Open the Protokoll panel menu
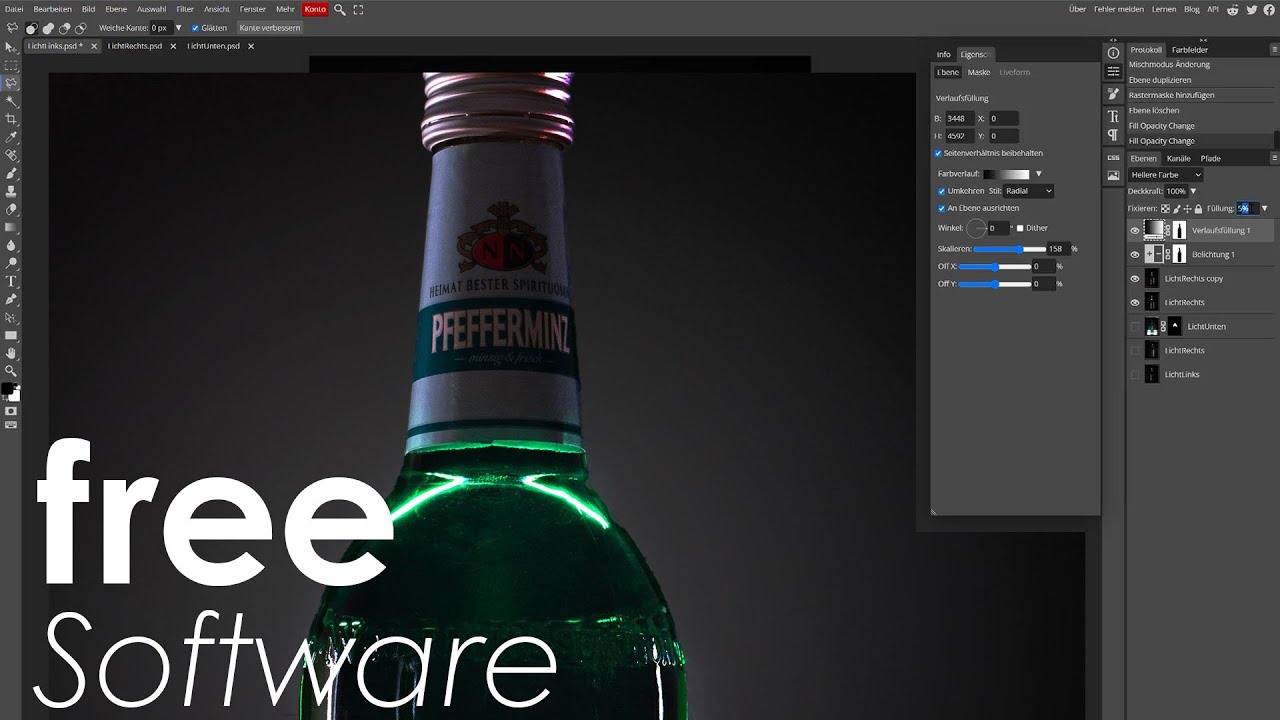The width and height of the screenshot is (1280, 720). point(1274,49)
